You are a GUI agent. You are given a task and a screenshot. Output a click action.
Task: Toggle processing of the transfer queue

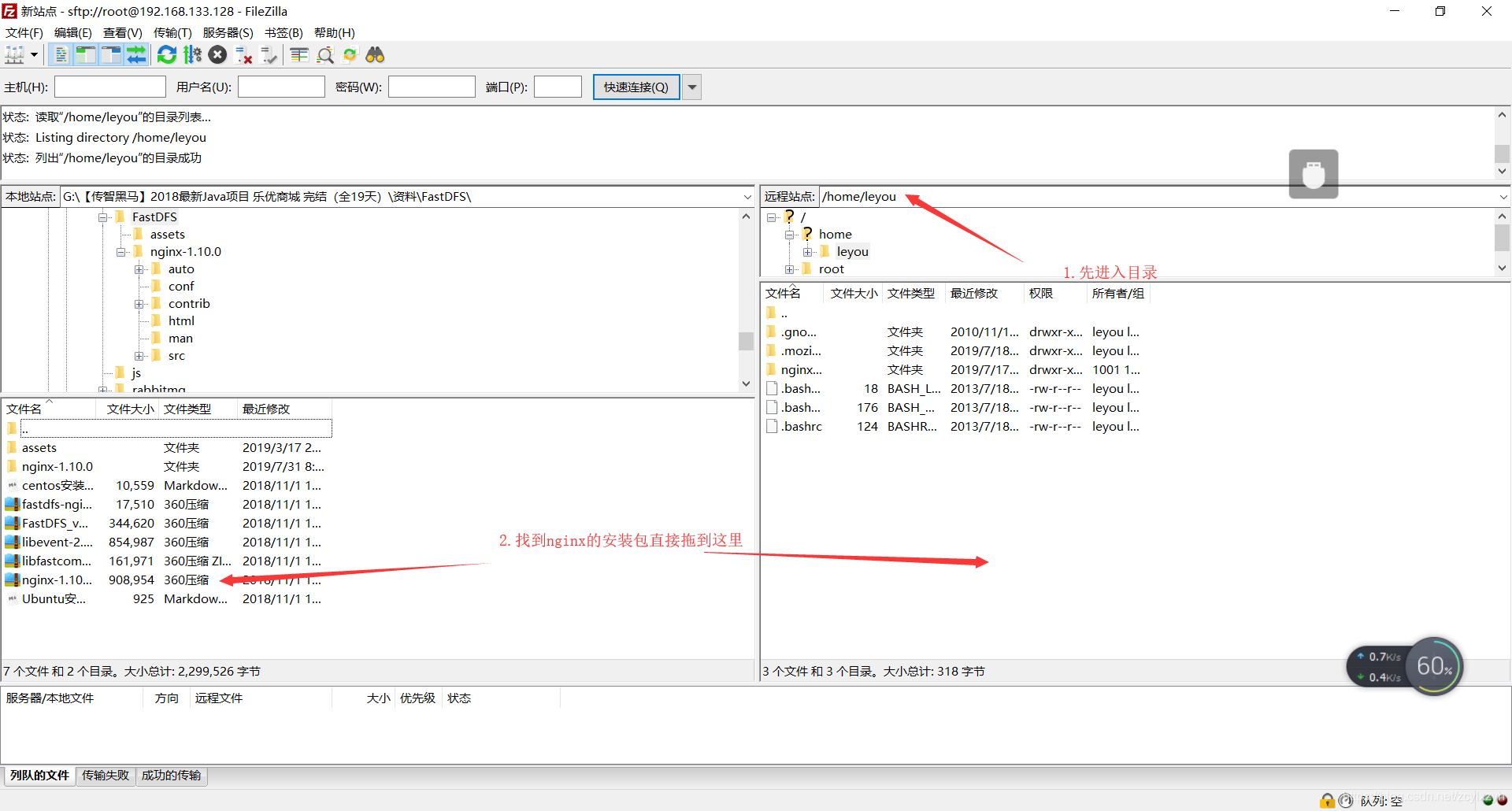pyautogui.click(x=193, y=54)
